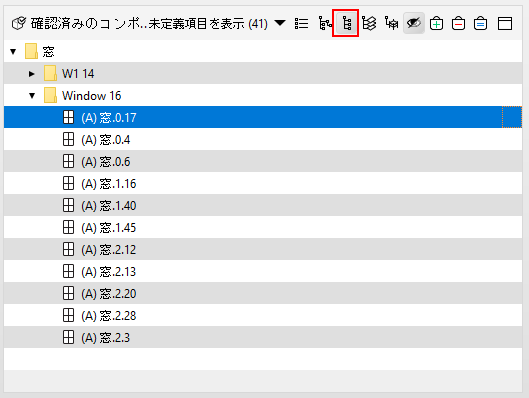Click window icon of 窓.0.17 row
This screenshot has height=398, width=529.
(68, 117)
